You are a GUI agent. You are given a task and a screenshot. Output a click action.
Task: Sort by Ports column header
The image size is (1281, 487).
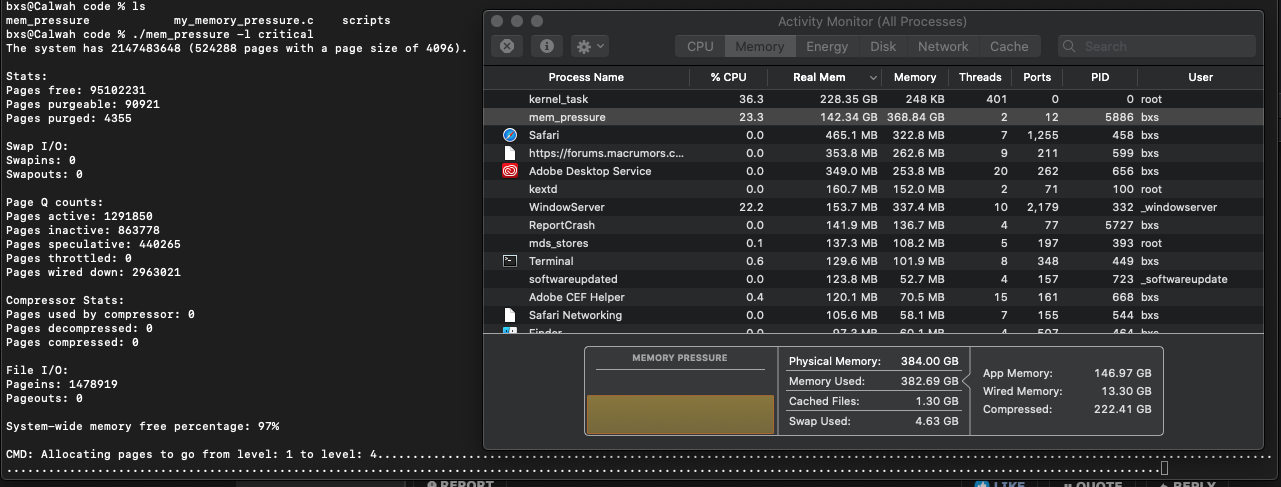tap(1037, 77)
